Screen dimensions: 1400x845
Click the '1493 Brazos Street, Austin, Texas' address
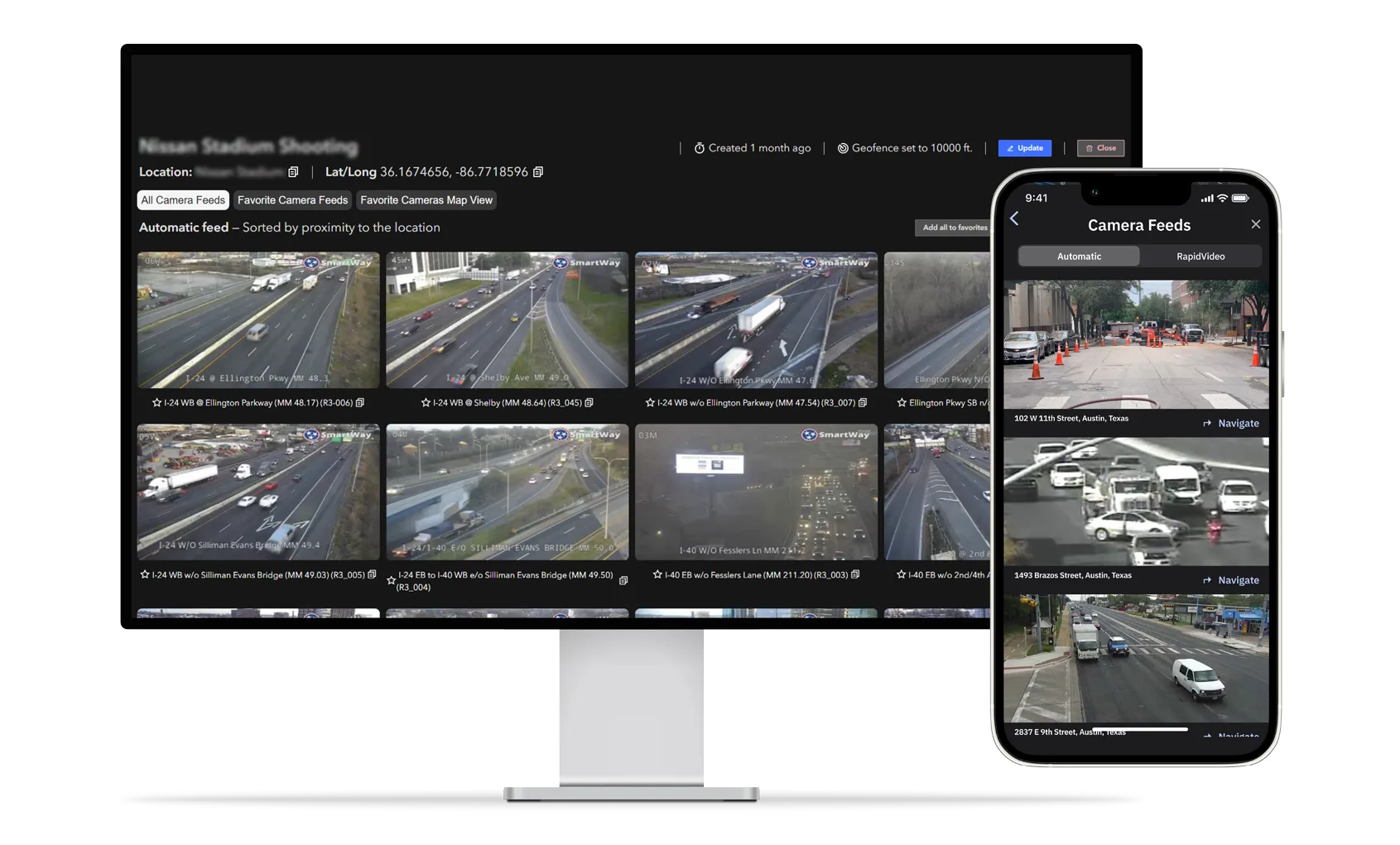point(1073,575)
